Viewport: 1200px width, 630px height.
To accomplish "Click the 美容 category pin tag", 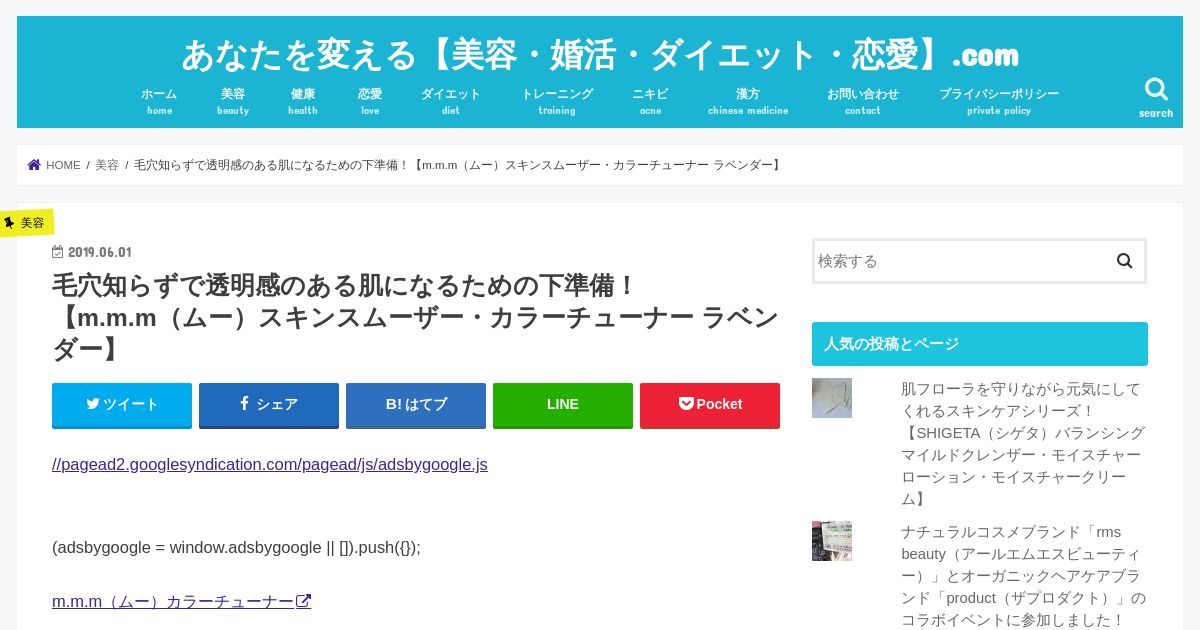I will click(26, 223).
